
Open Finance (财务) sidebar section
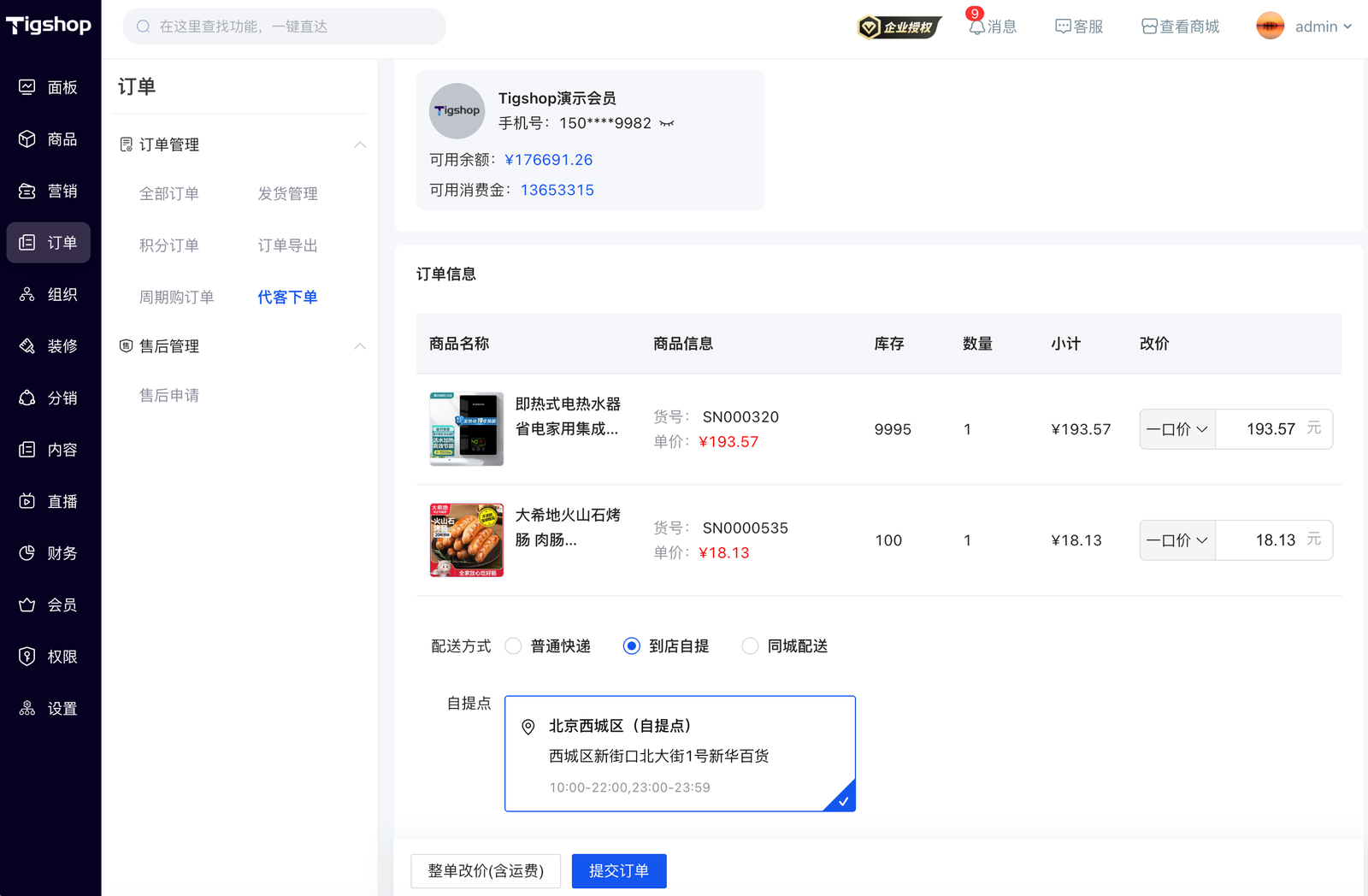[27, 553]
